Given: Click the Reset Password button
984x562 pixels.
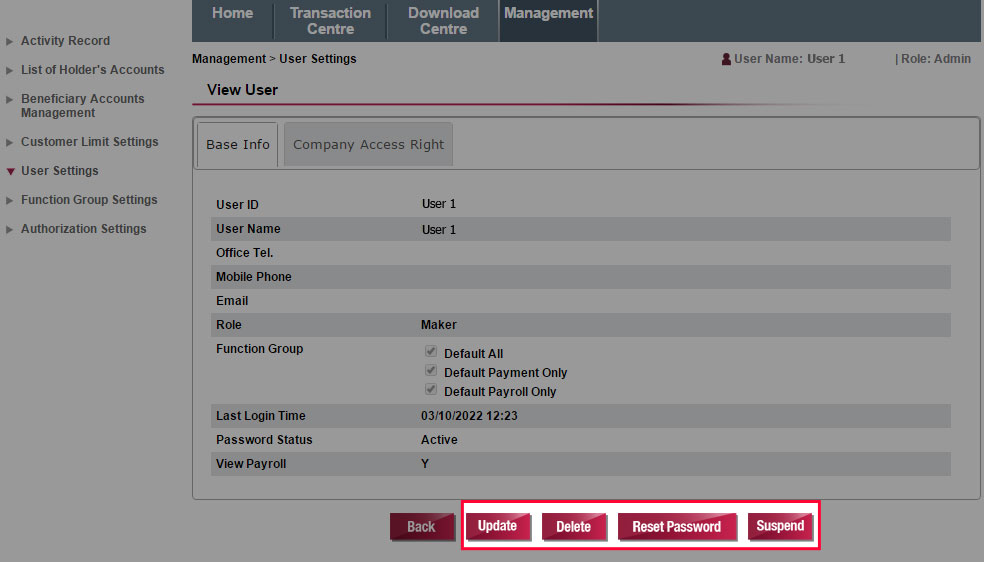Looking at the screenshot, I should [x=676, y=527].
